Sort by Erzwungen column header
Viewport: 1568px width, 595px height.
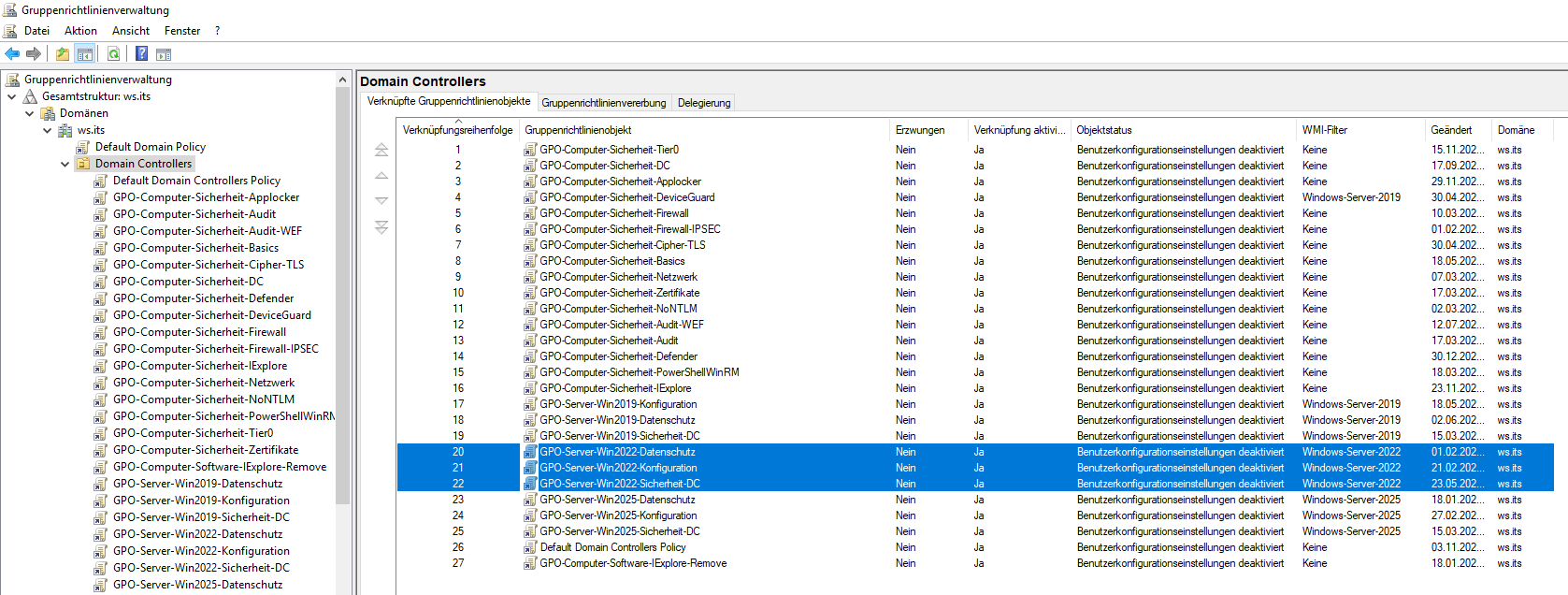pos(929,130)
